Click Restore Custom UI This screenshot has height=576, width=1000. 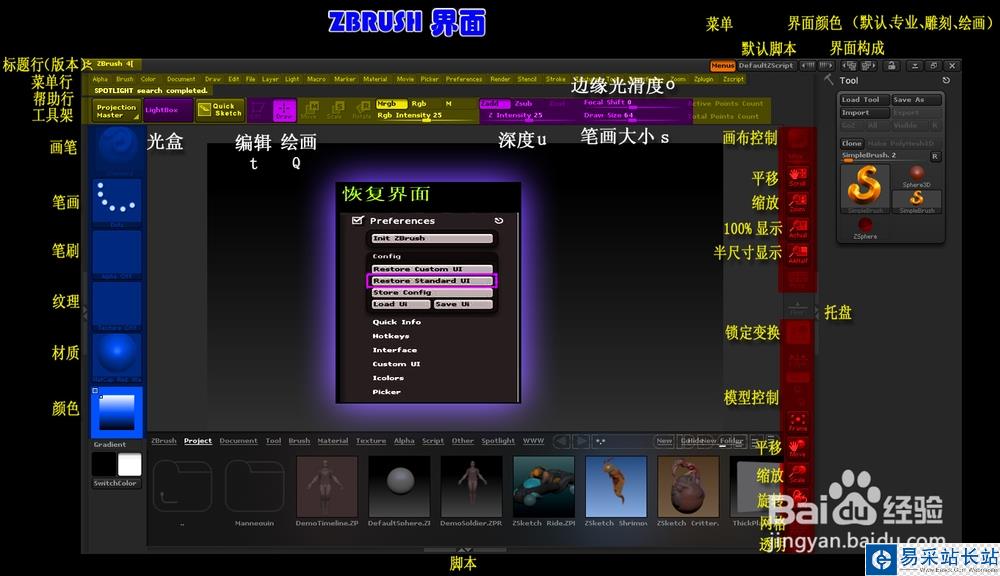[x=432, y=269]
